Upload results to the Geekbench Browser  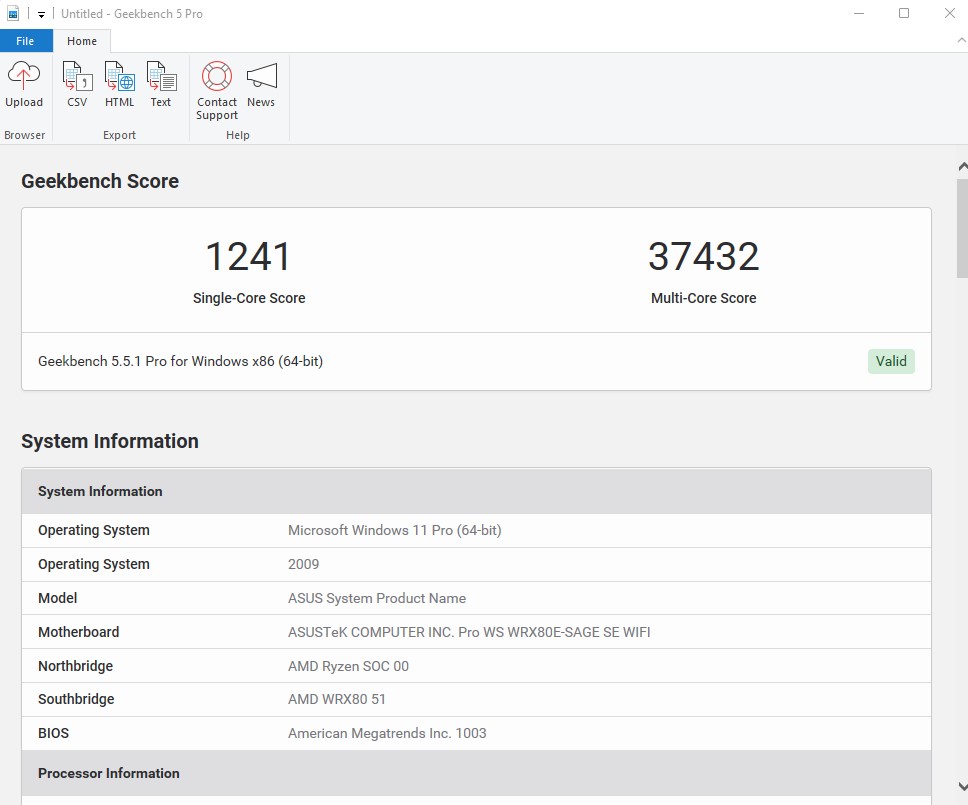point(24,85)
